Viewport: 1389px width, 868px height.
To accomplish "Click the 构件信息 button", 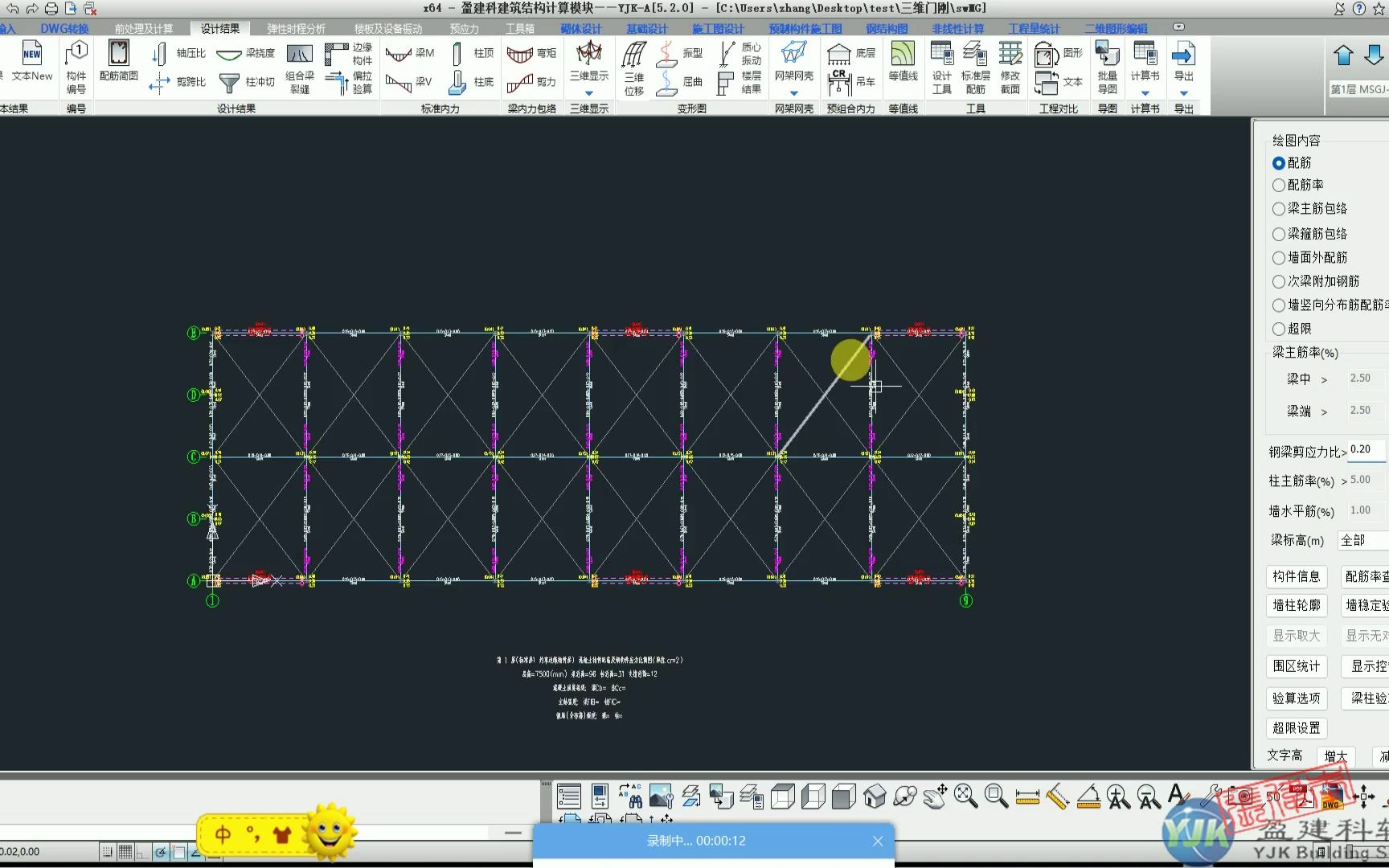I will coord(1297,576).
